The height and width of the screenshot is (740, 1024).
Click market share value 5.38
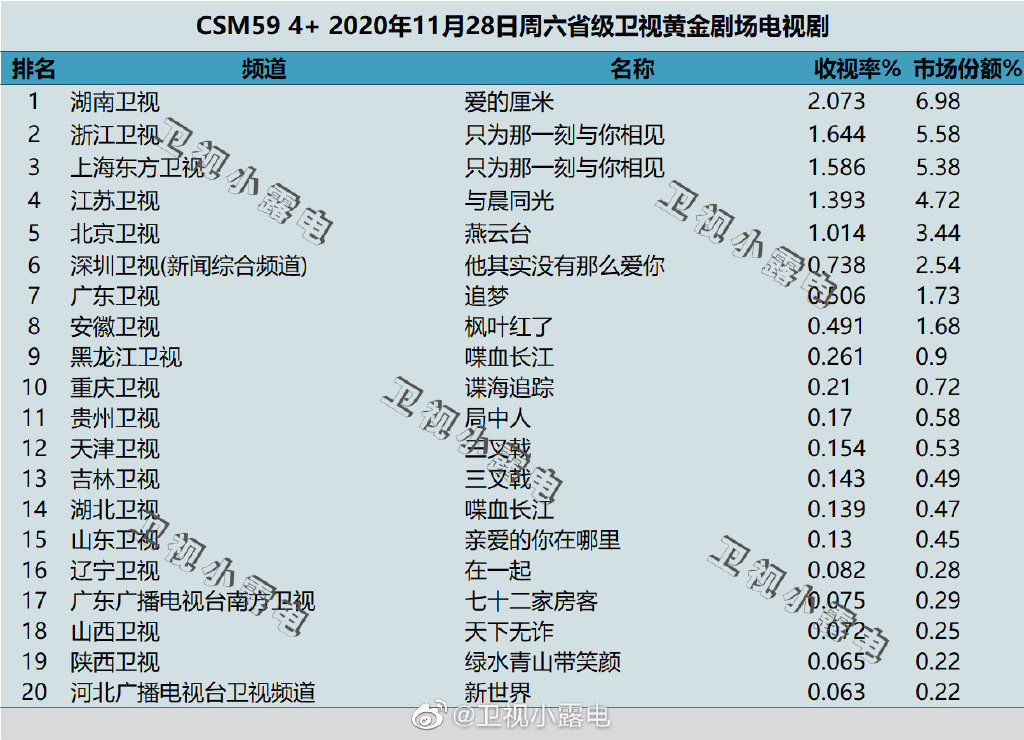coord(938,167)
